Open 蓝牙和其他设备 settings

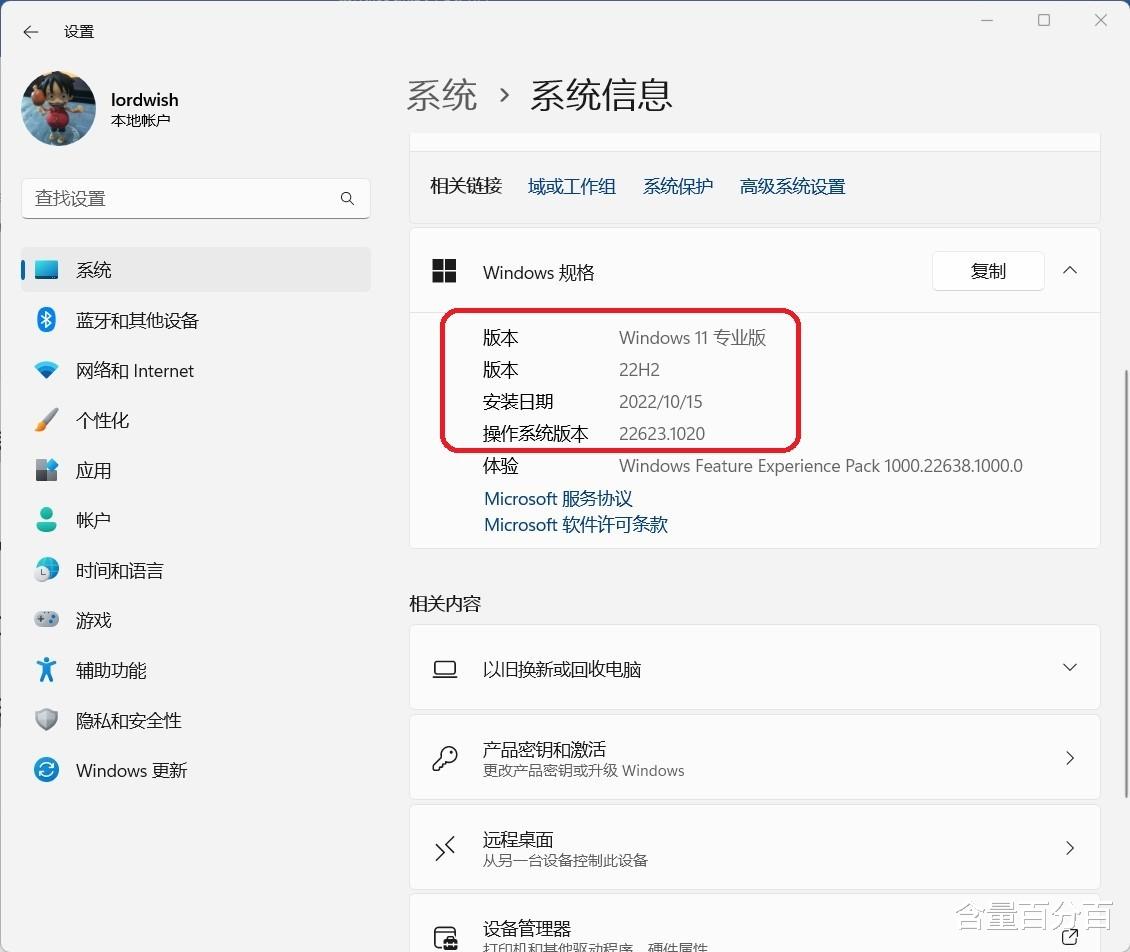[x=195, y=320]
